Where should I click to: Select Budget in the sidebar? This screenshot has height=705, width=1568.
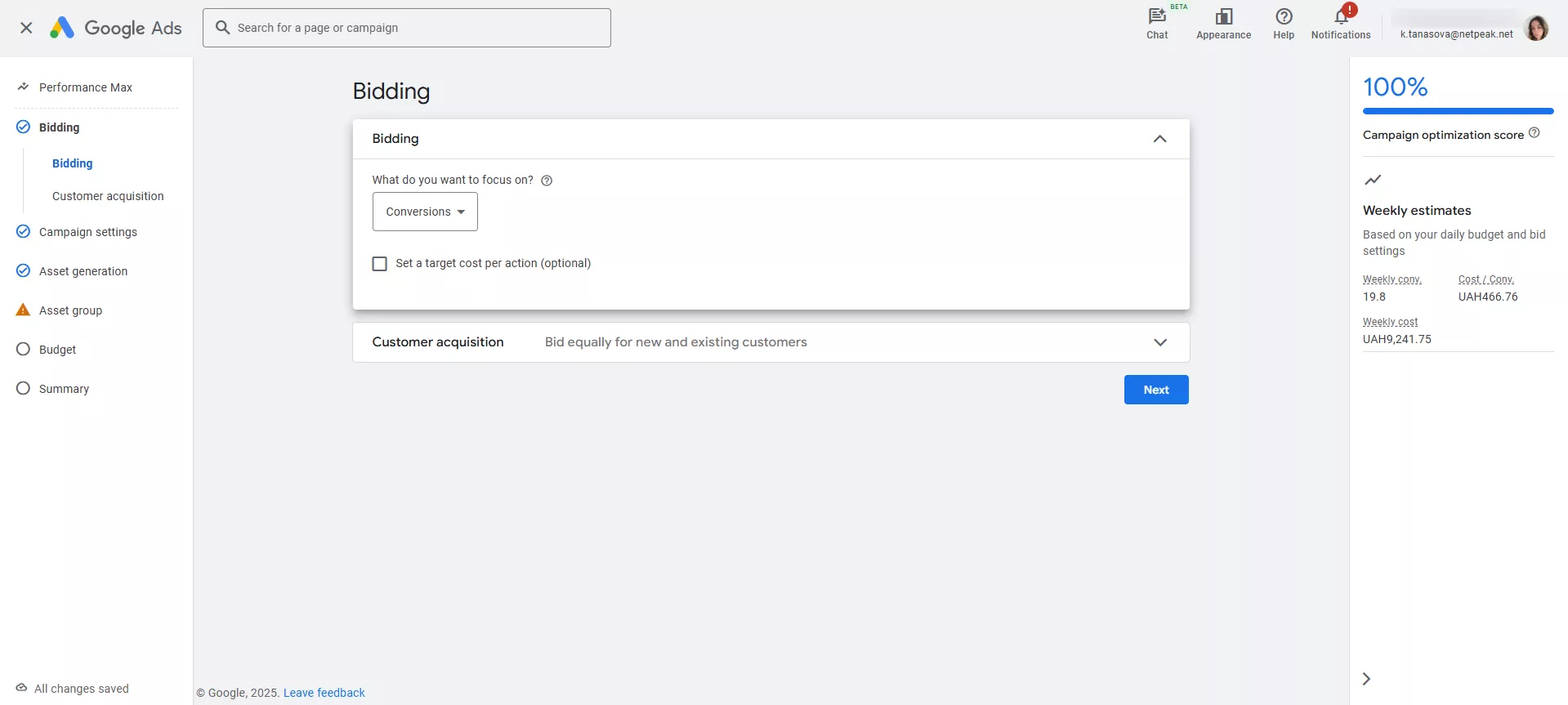57,350
